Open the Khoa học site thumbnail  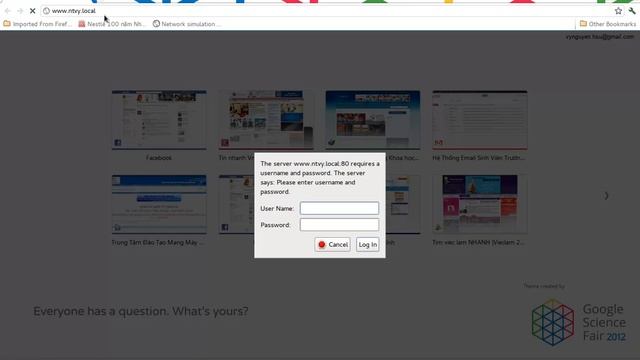pyautogui.click(x=373, y=120)
